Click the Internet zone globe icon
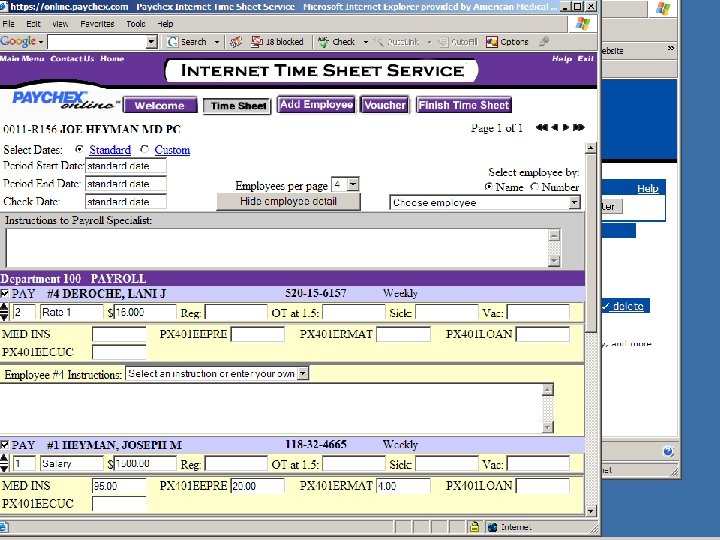Image resolution: width=720 pixels, height=540 pixels. click(x=493, y=527)
